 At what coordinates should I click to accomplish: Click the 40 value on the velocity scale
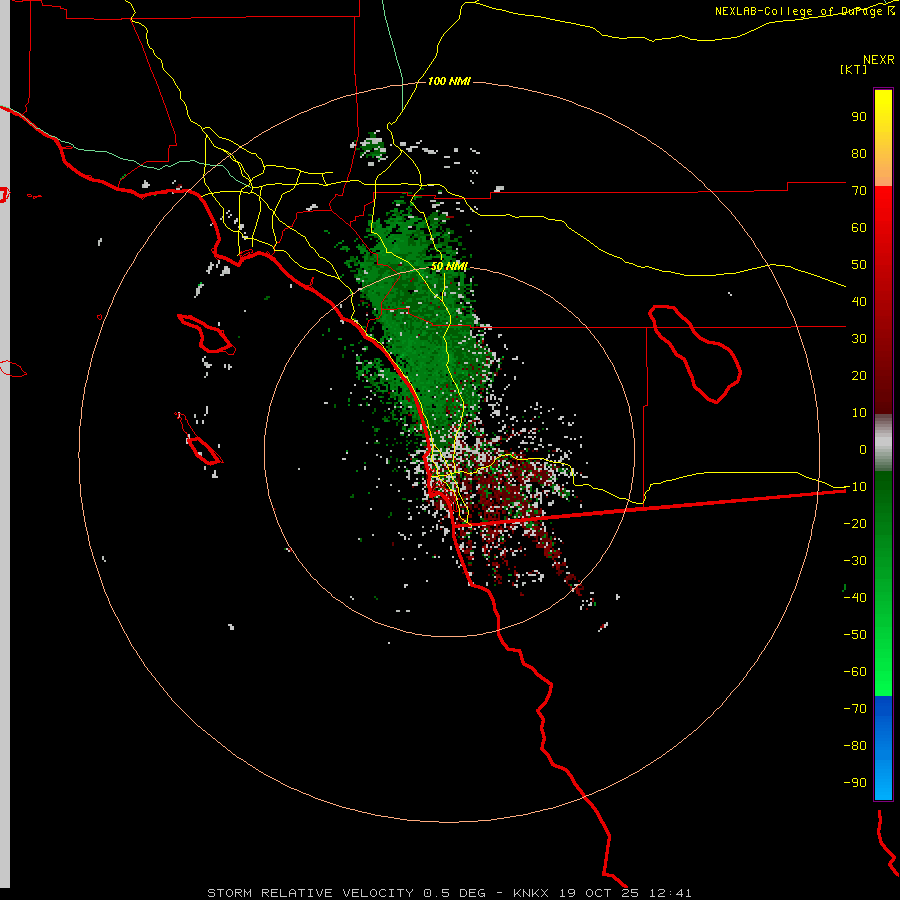[x=859, y=302]
